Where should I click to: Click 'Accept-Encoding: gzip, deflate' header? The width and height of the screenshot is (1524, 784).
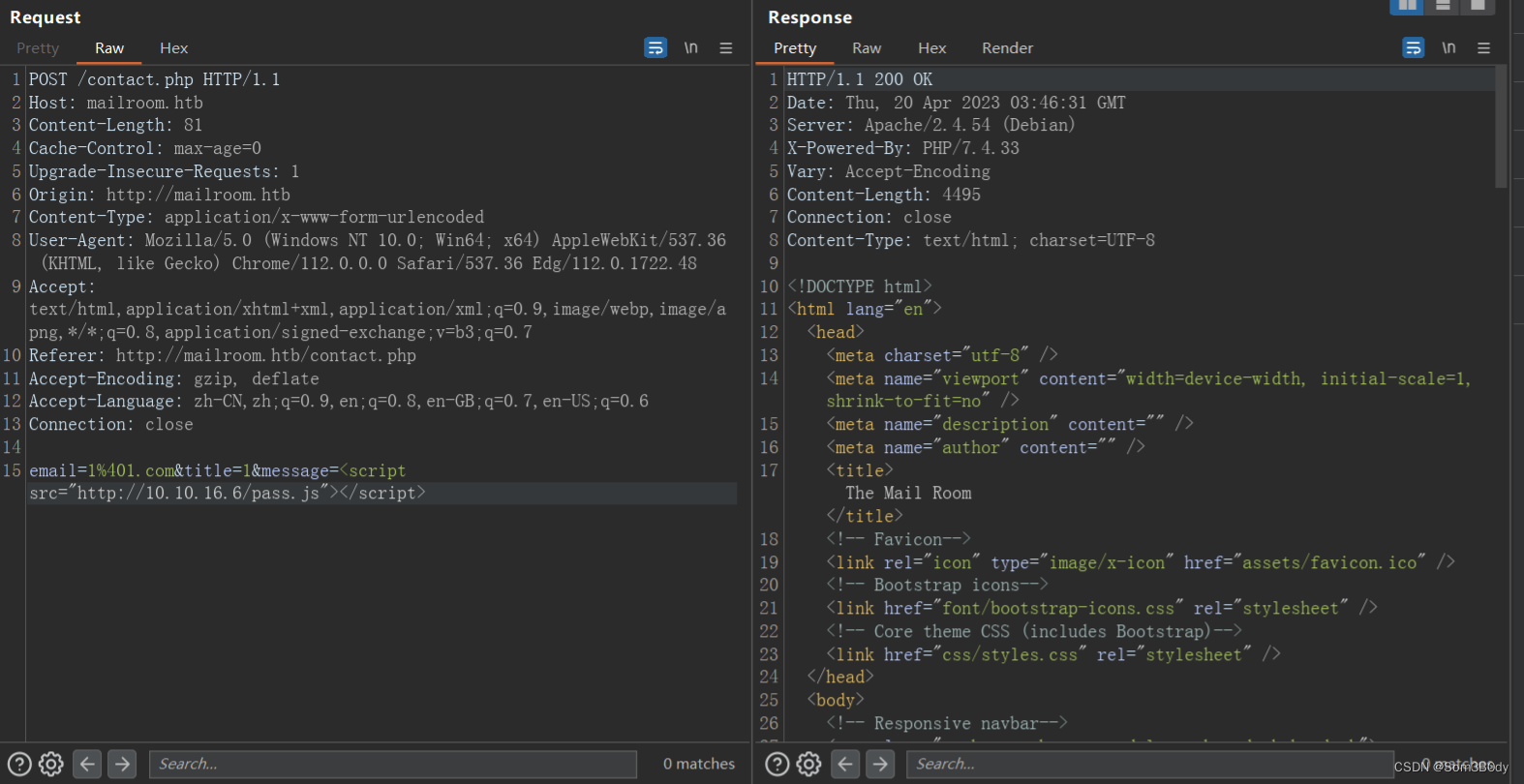coord(174,378)
